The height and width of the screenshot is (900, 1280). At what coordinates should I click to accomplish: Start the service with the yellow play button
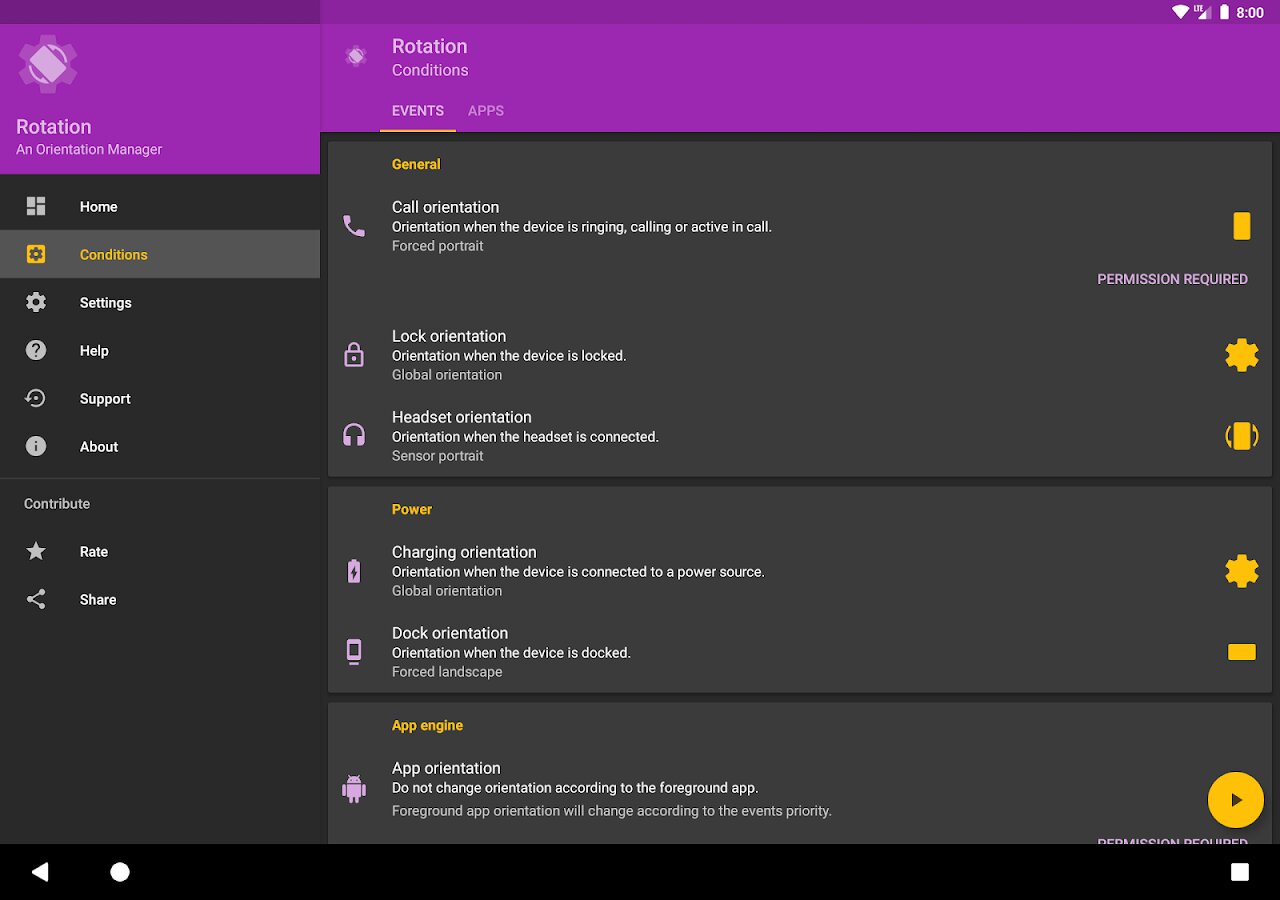point(1236,800)
